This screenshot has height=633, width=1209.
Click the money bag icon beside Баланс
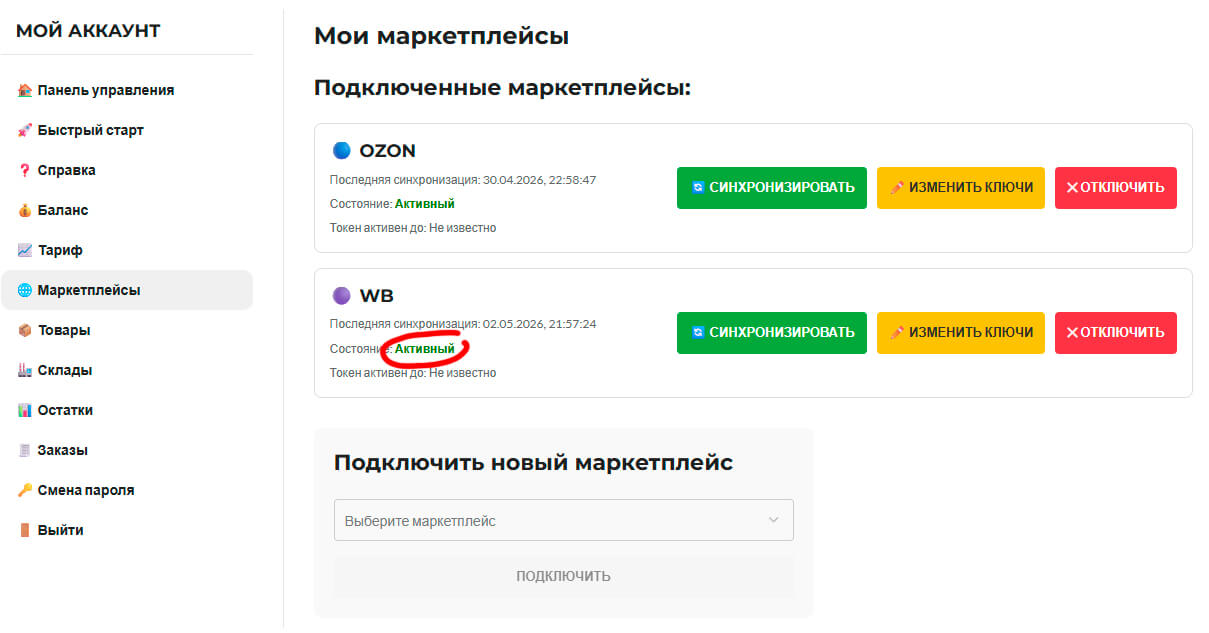(25, 210)
